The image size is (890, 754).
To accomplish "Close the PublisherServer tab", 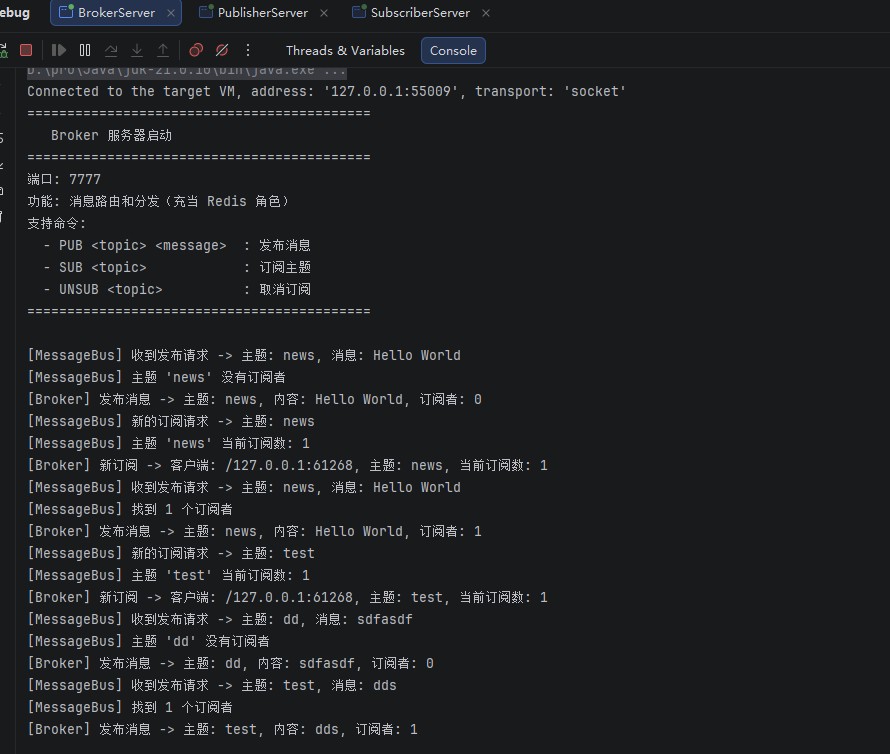I will (324, 13).
